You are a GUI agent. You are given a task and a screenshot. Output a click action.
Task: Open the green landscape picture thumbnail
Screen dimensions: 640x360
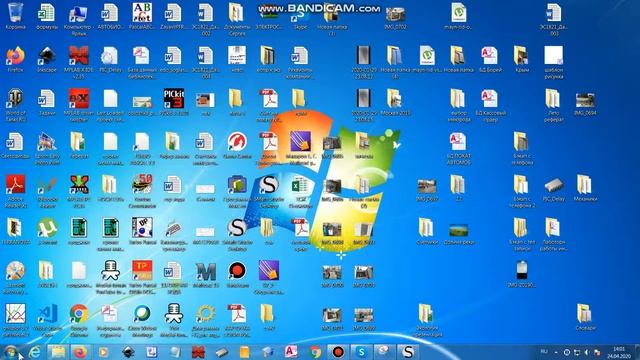pos(458,230)
